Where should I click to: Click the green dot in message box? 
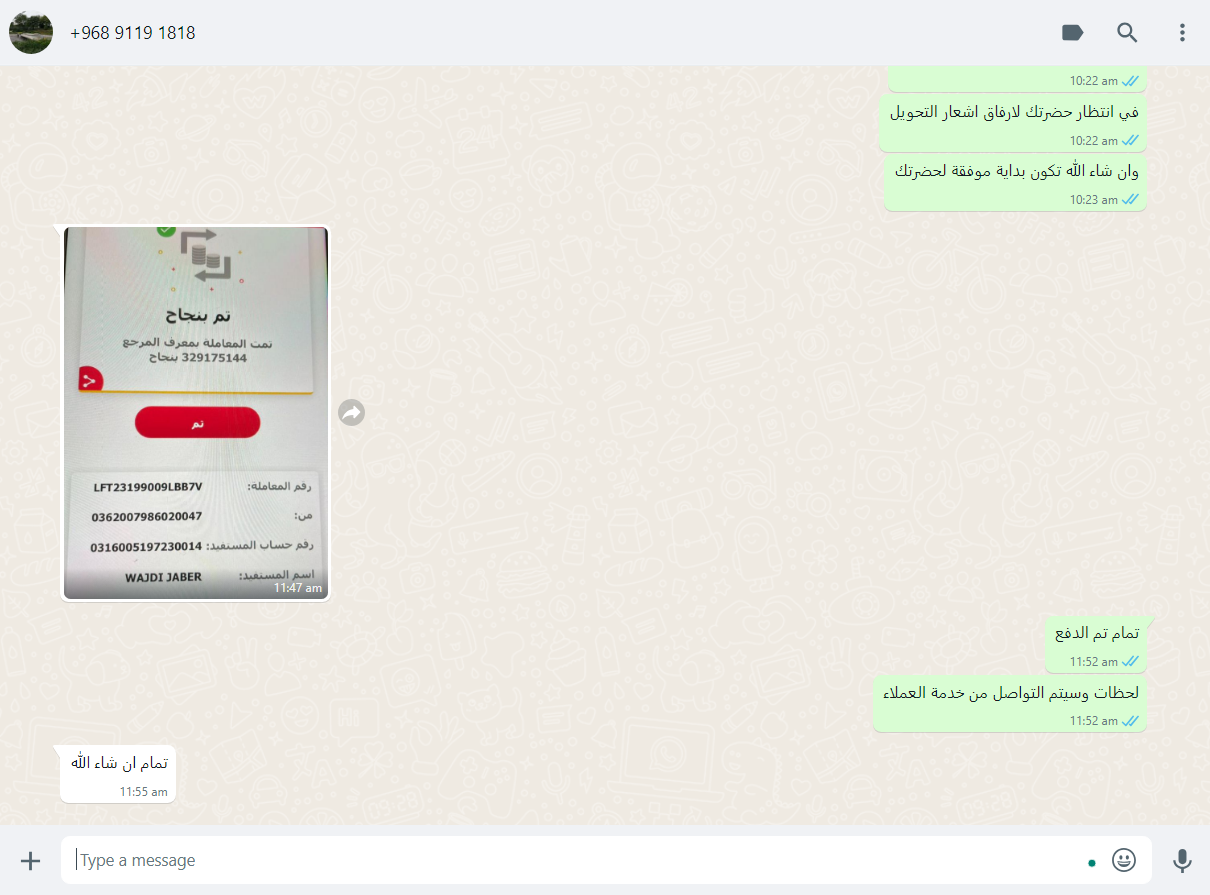point(1092,861)
